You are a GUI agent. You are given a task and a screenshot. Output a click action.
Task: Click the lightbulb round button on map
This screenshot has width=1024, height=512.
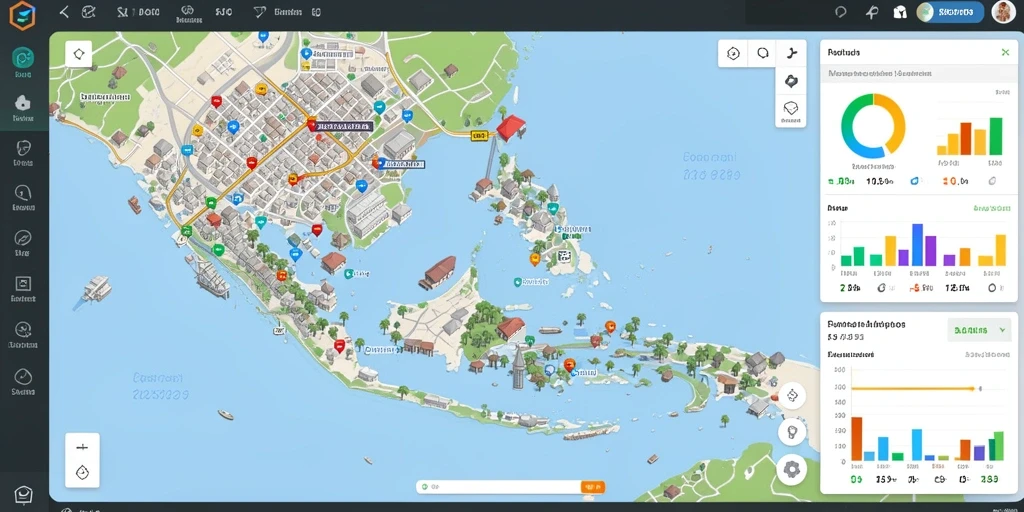(792, 432)
